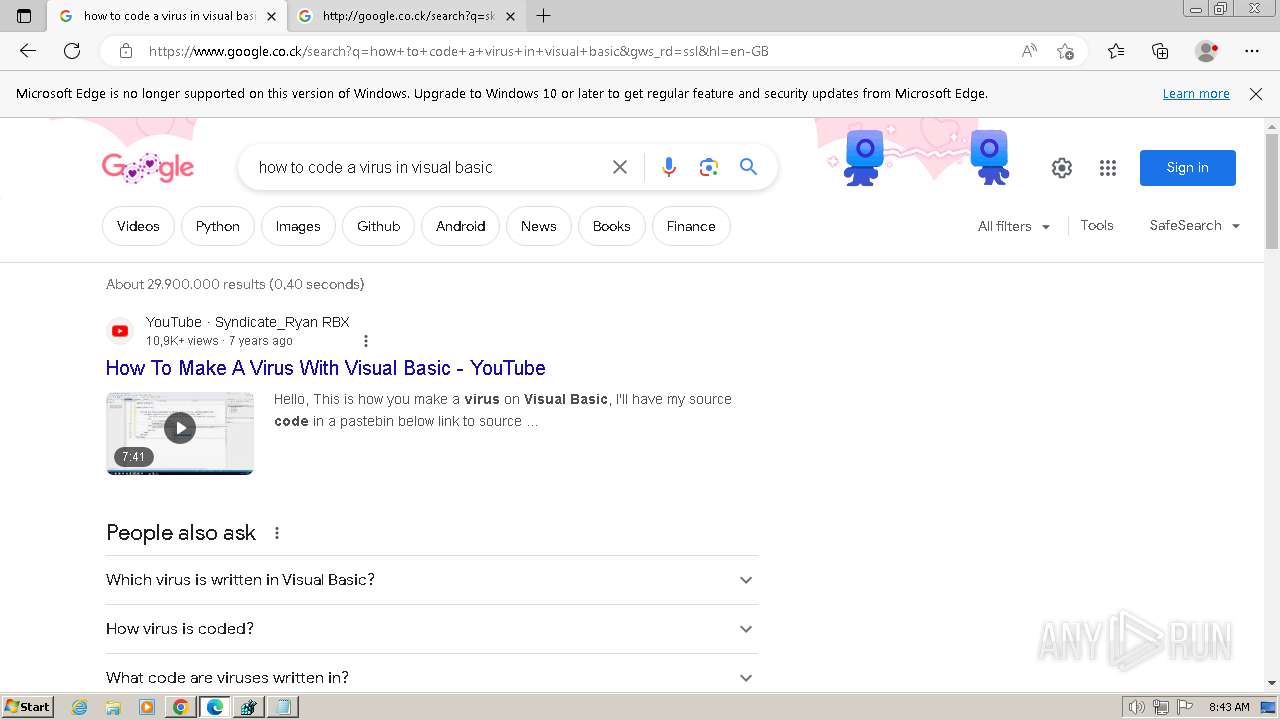Image resolution: width=1280 pixels, height=720 pixels.
Task: Filter results by Github
Action: pos(378,226)
